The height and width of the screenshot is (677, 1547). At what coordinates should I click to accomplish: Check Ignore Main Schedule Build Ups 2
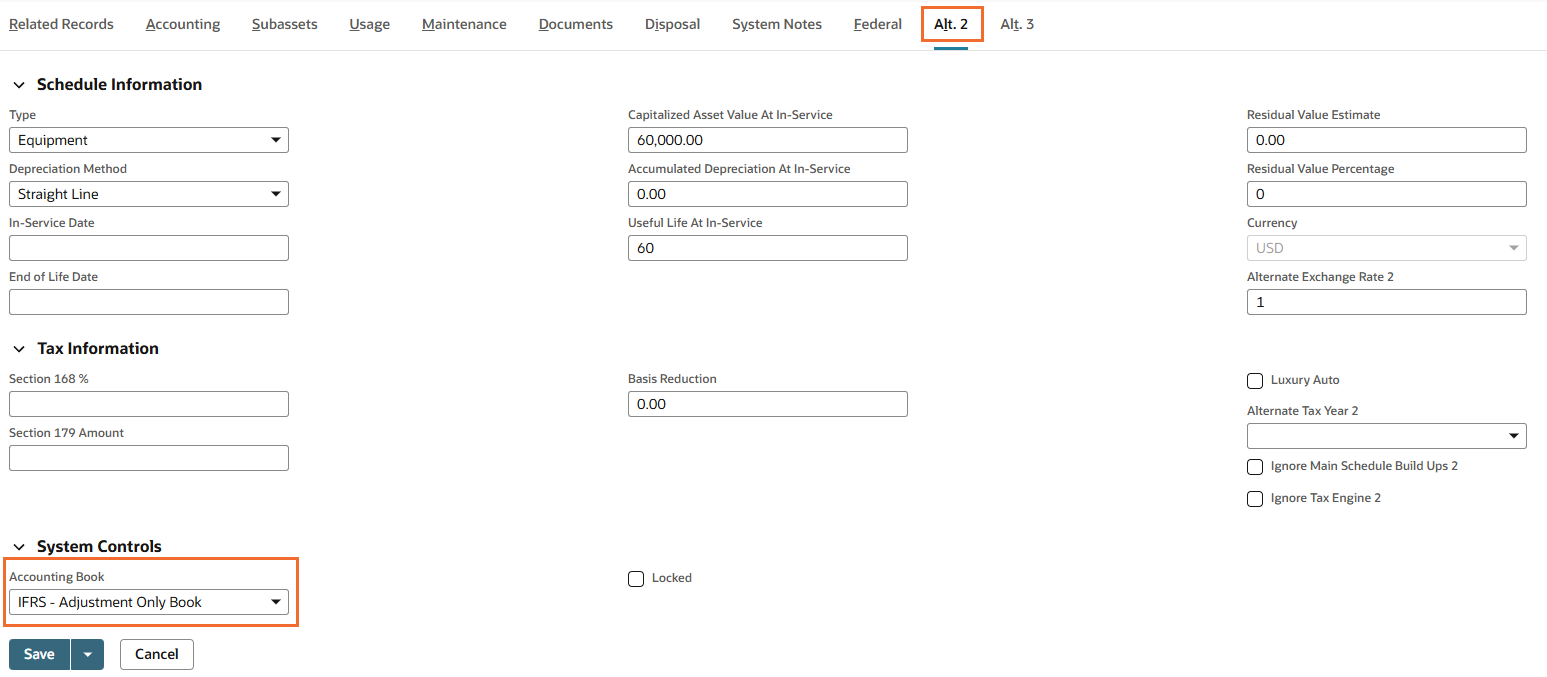(1255, 467)
